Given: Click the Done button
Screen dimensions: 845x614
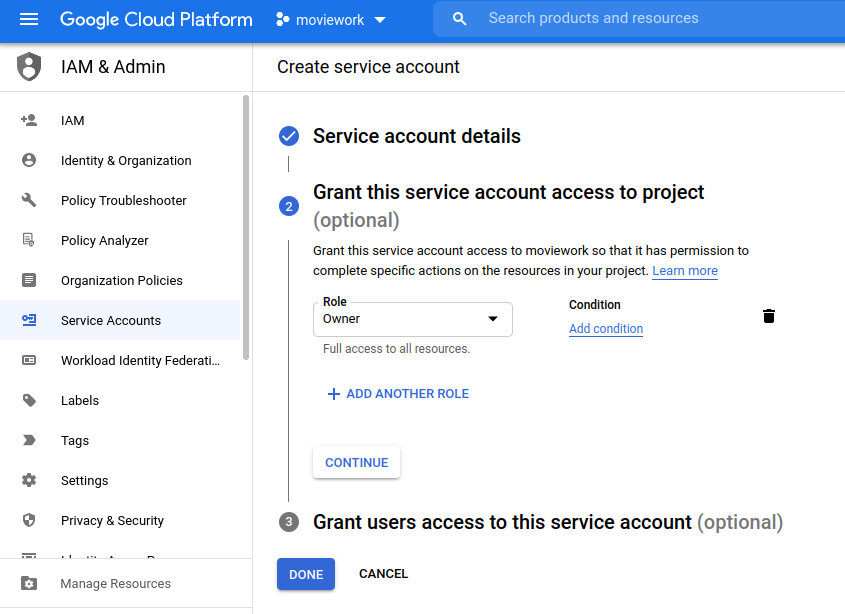Looking at the screenshot, I should coord(306,574).
